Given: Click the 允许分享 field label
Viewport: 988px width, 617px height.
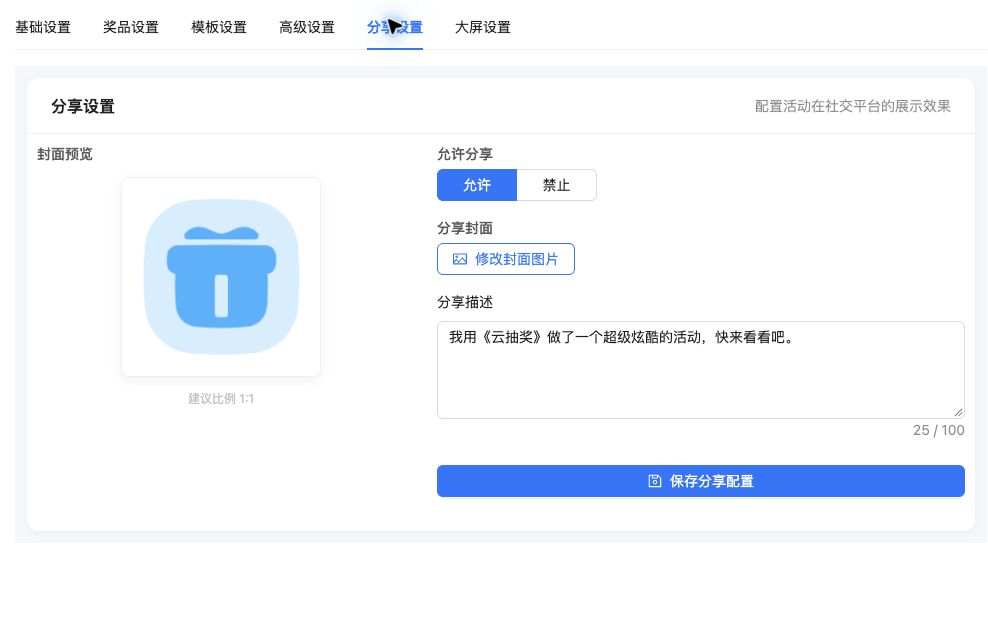Looking at the screenshot, I should (x=465, y=154).
